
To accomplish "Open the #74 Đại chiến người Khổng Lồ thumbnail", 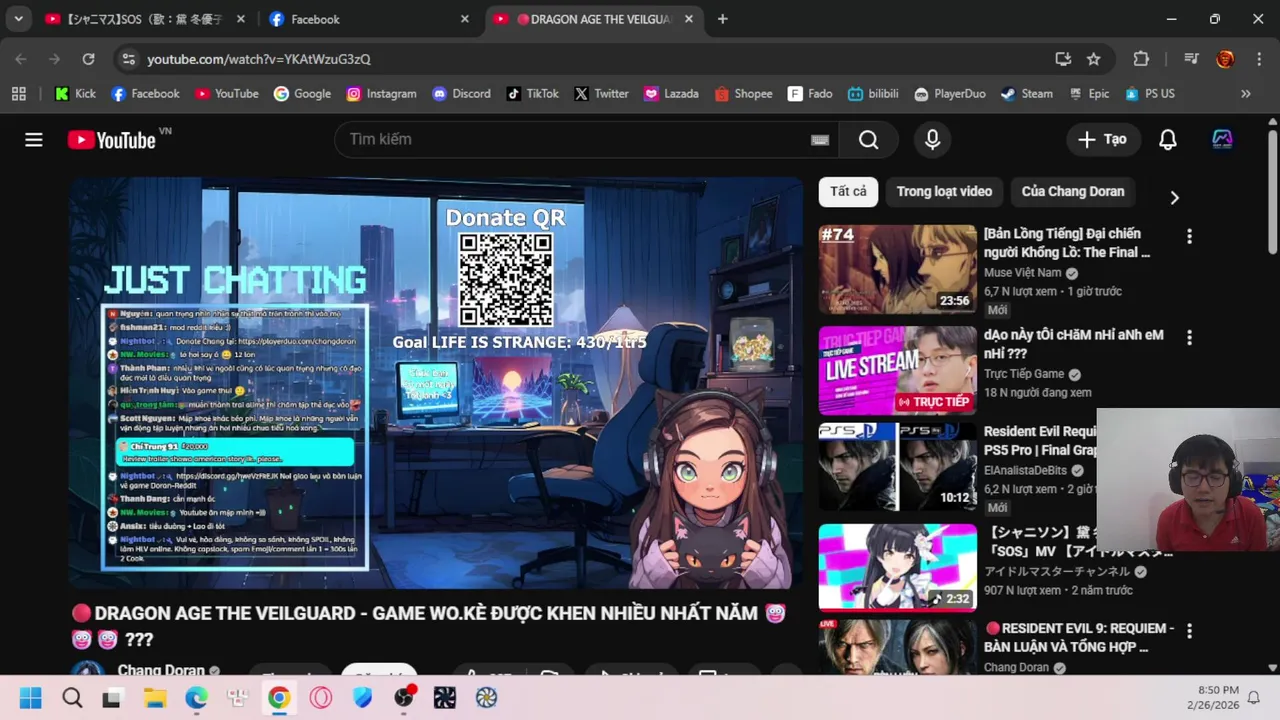I will (897, 269).
